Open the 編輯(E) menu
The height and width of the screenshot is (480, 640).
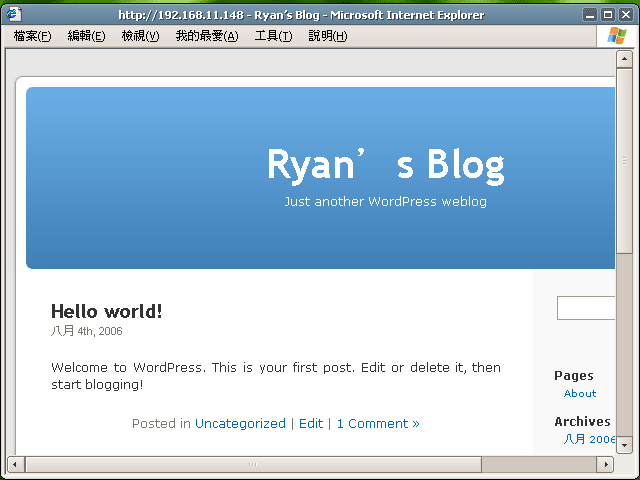coord(87,36)
